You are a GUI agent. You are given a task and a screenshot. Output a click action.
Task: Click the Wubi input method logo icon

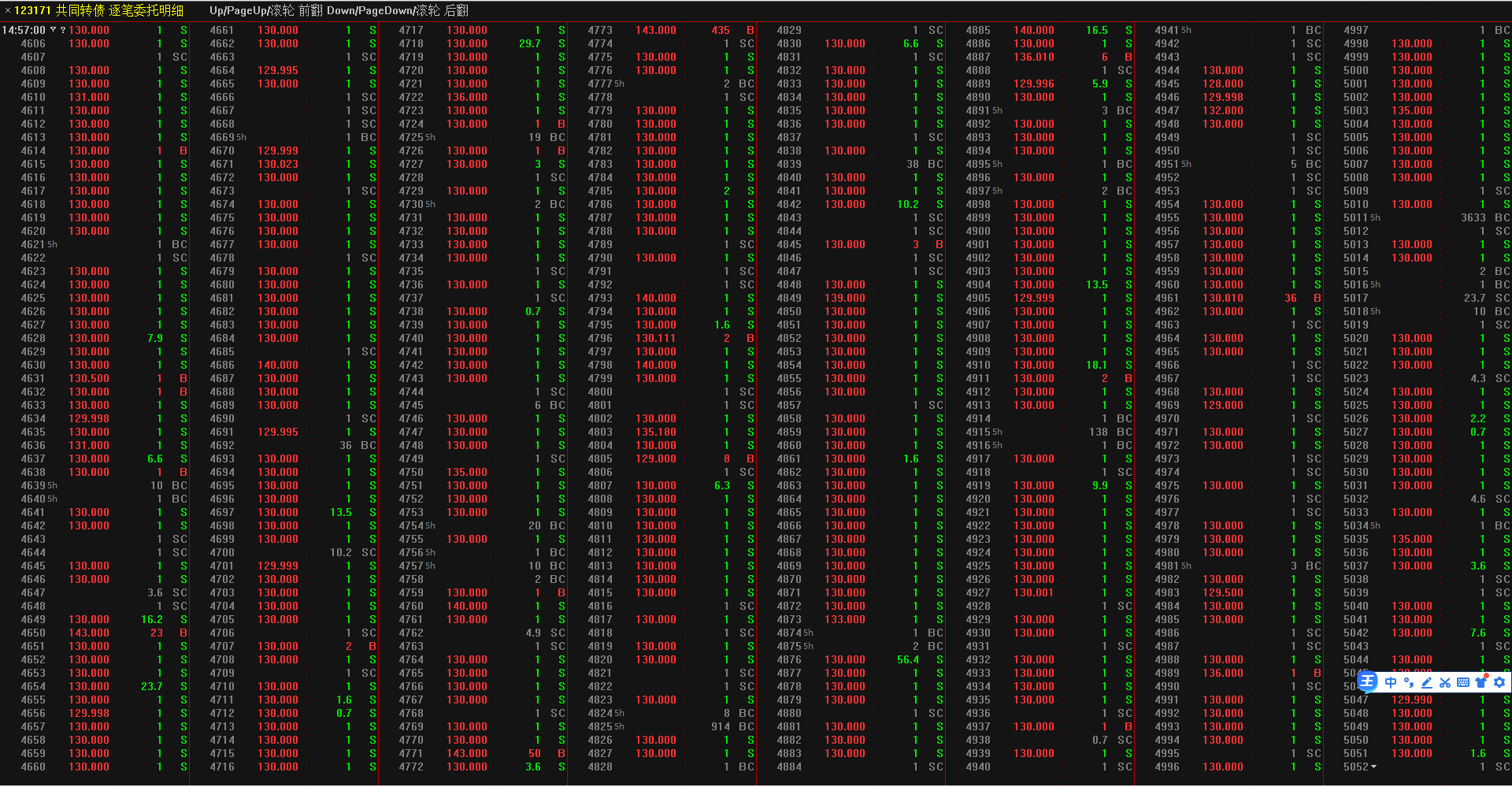tap(1368, 682)
